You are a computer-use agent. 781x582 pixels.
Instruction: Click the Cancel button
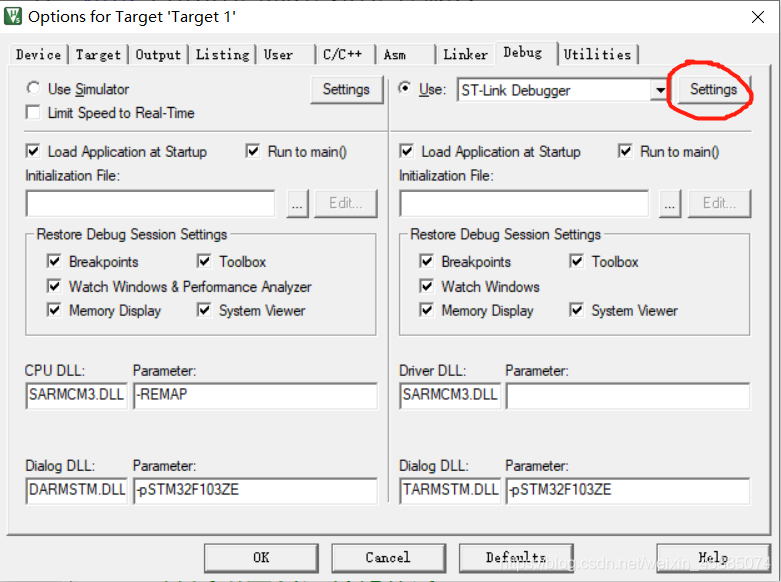[389, 558]
